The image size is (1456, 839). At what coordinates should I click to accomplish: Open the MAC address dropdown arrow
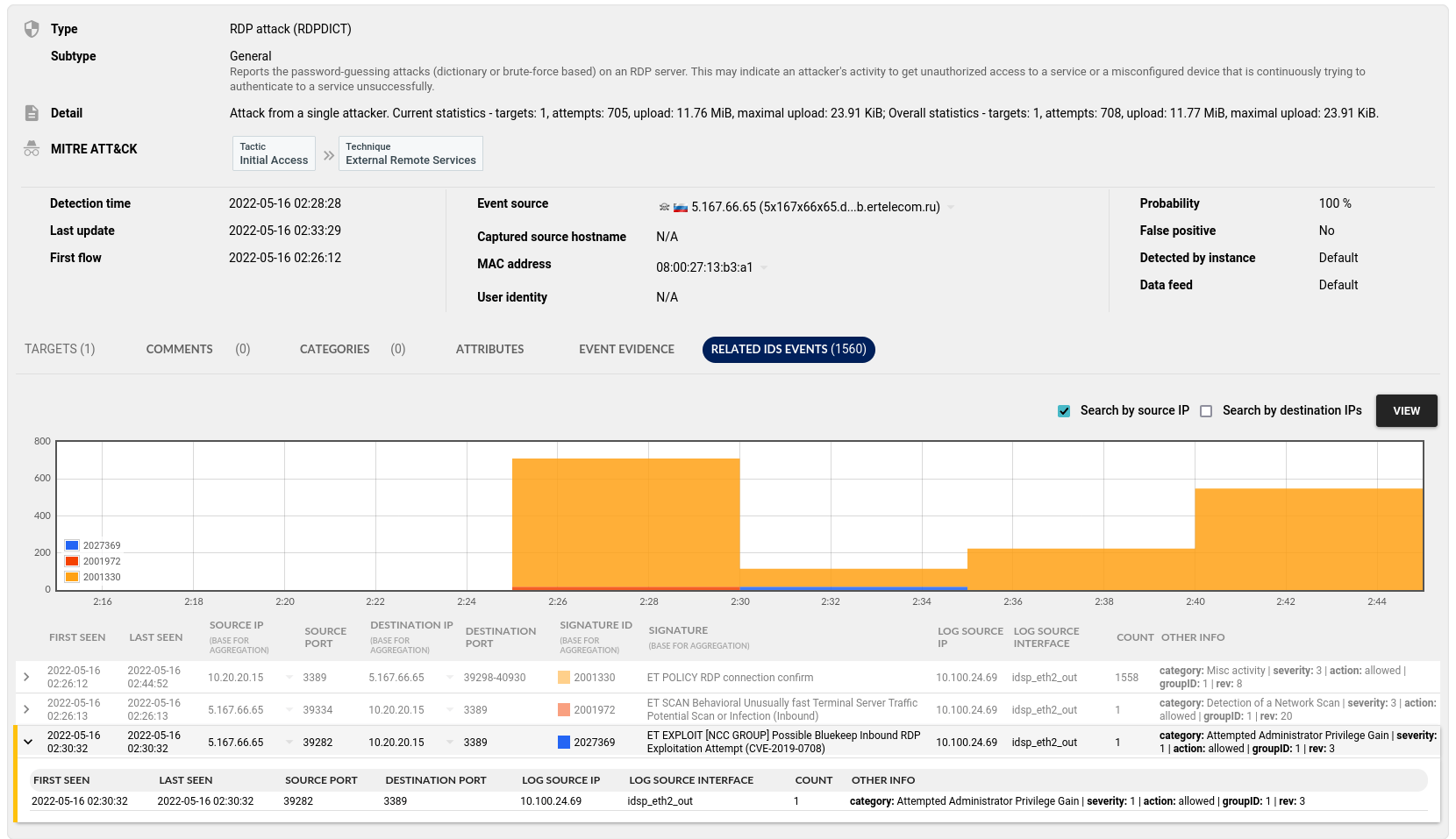point(764,268)
